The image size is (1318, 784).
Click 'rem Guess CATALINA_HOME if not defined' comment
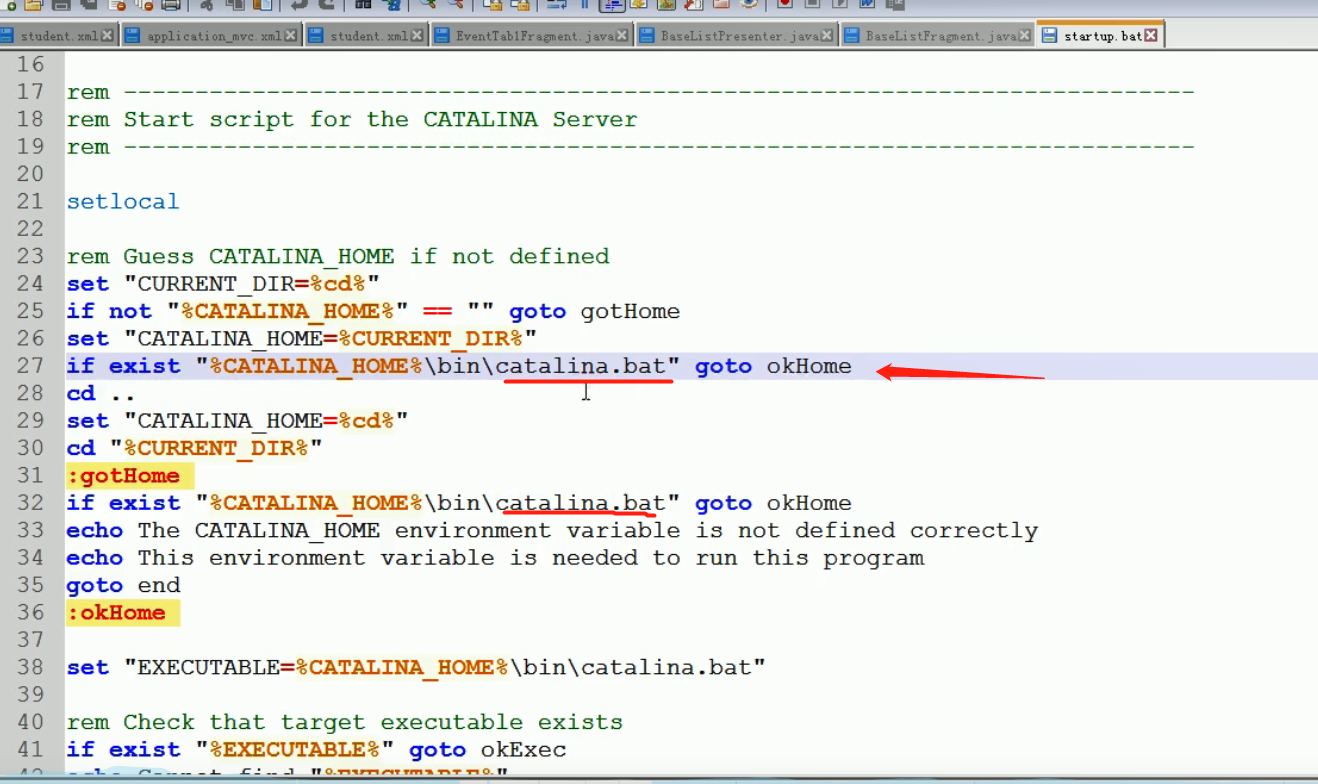(x=338, y=256)
